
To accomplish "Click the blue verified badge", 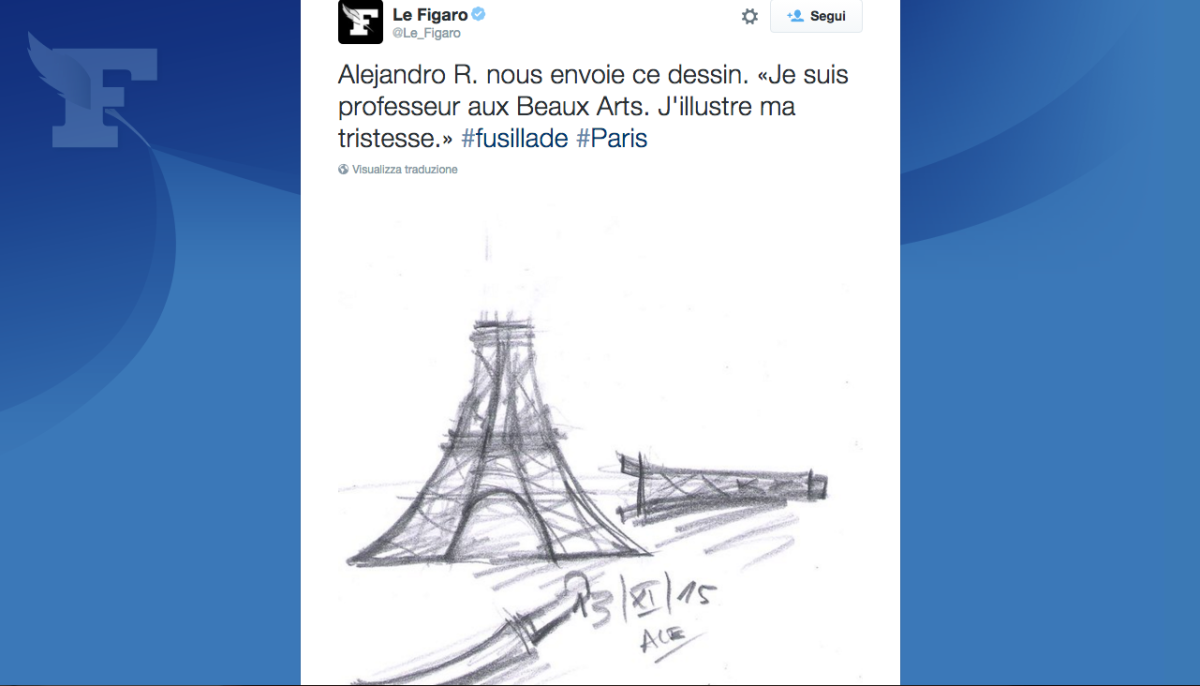I will pos(479,15).
